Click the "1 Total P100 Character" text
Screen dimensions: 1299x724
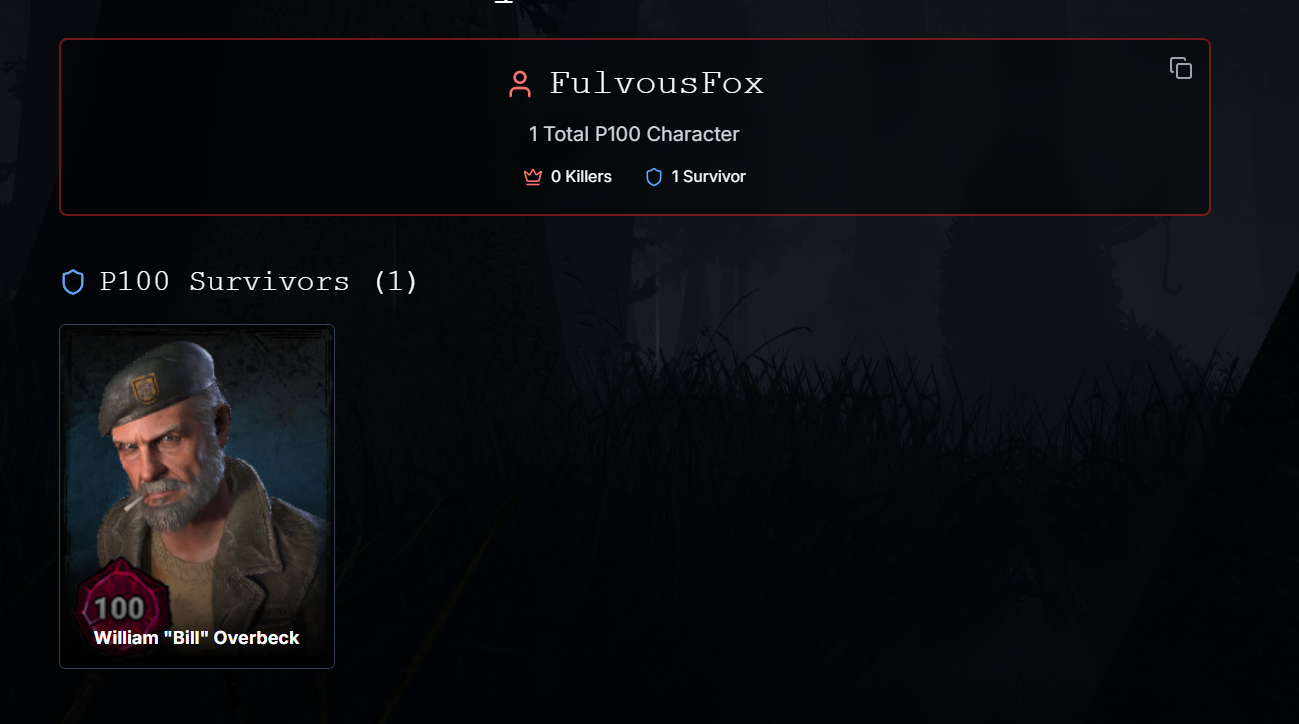634,134
